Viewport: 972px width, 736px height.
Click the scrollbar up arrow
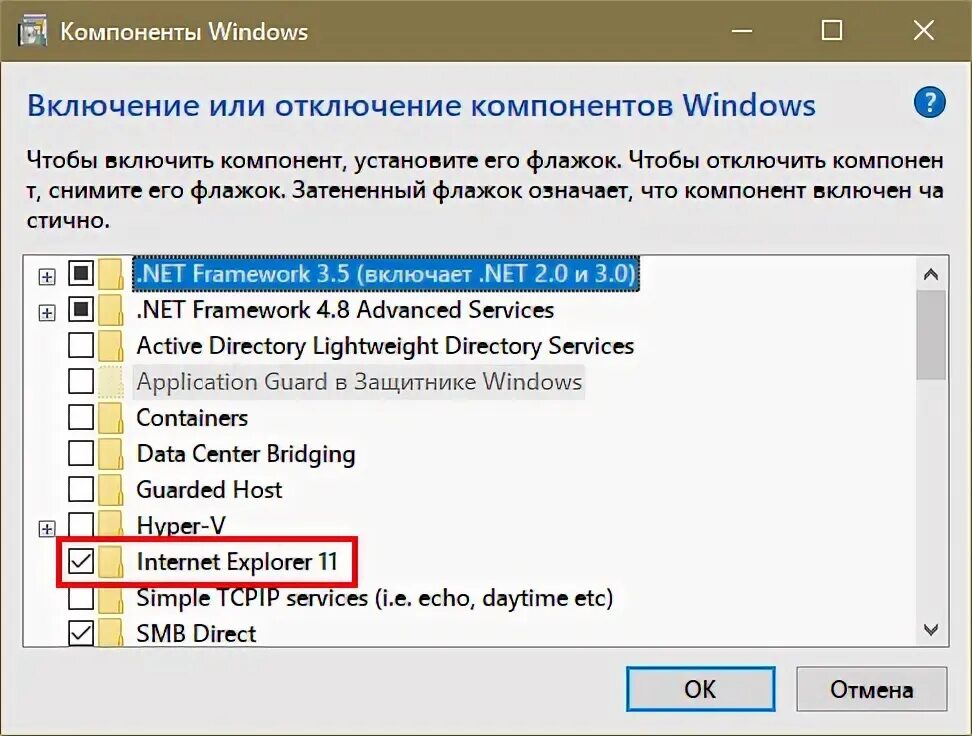tap(931, 274)
